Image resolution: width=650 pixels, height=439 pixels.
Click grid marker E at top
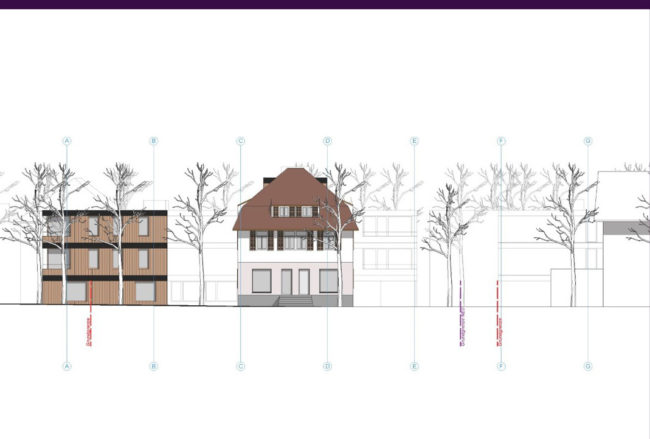tap(414, 141)
